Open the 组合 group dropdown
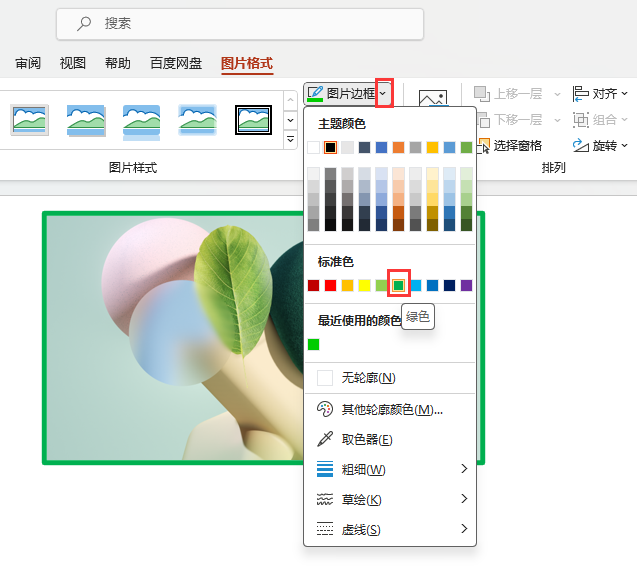 [600, 120]
